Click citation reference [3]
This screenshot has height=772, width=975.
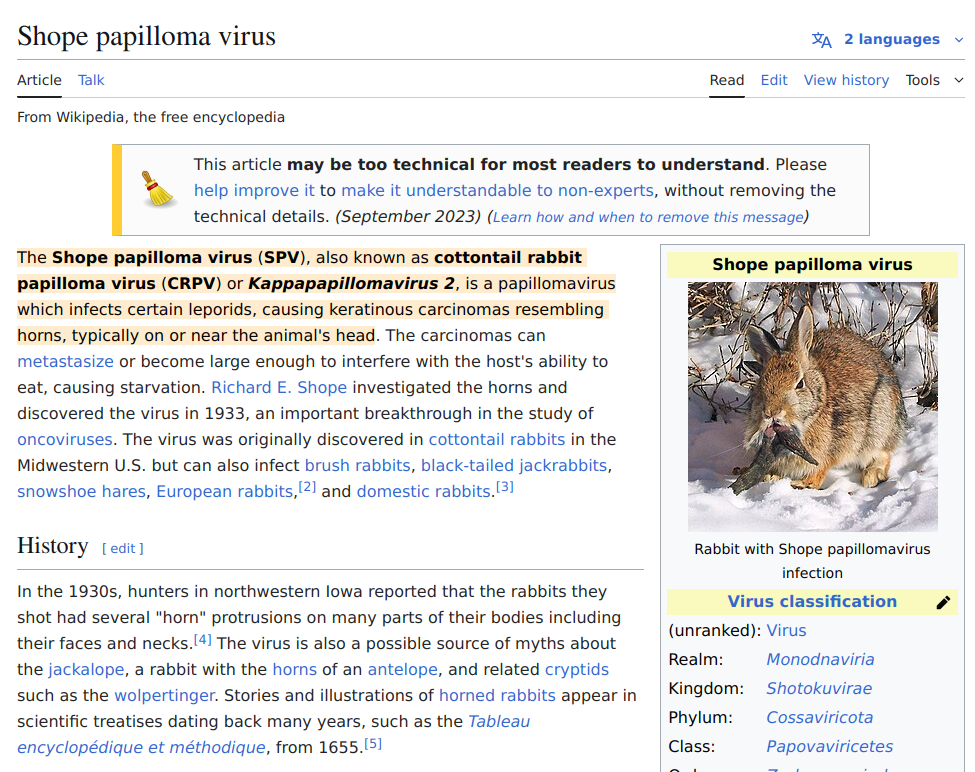(505, 487)
